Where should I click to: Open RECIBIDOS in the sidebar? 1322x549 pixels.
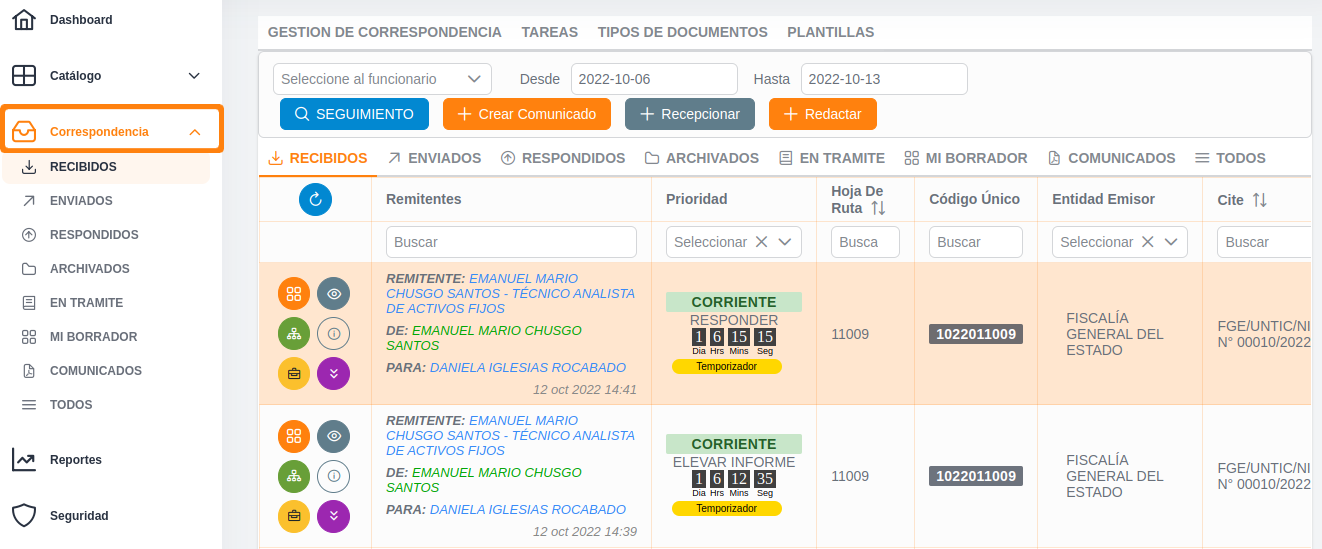pyautogui.click(x=106, y=167)
